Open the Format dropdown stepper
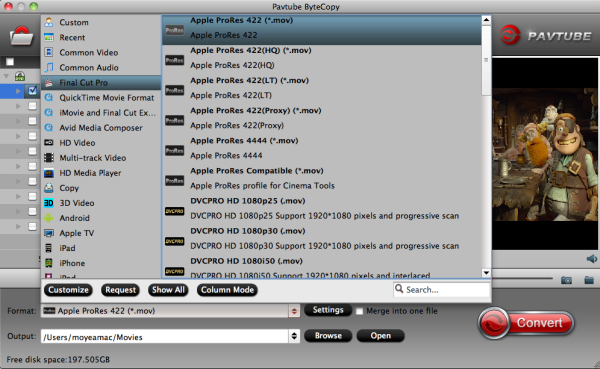This screenshot has width=600, height=369. pyautogui.click(x=294, y=311)
